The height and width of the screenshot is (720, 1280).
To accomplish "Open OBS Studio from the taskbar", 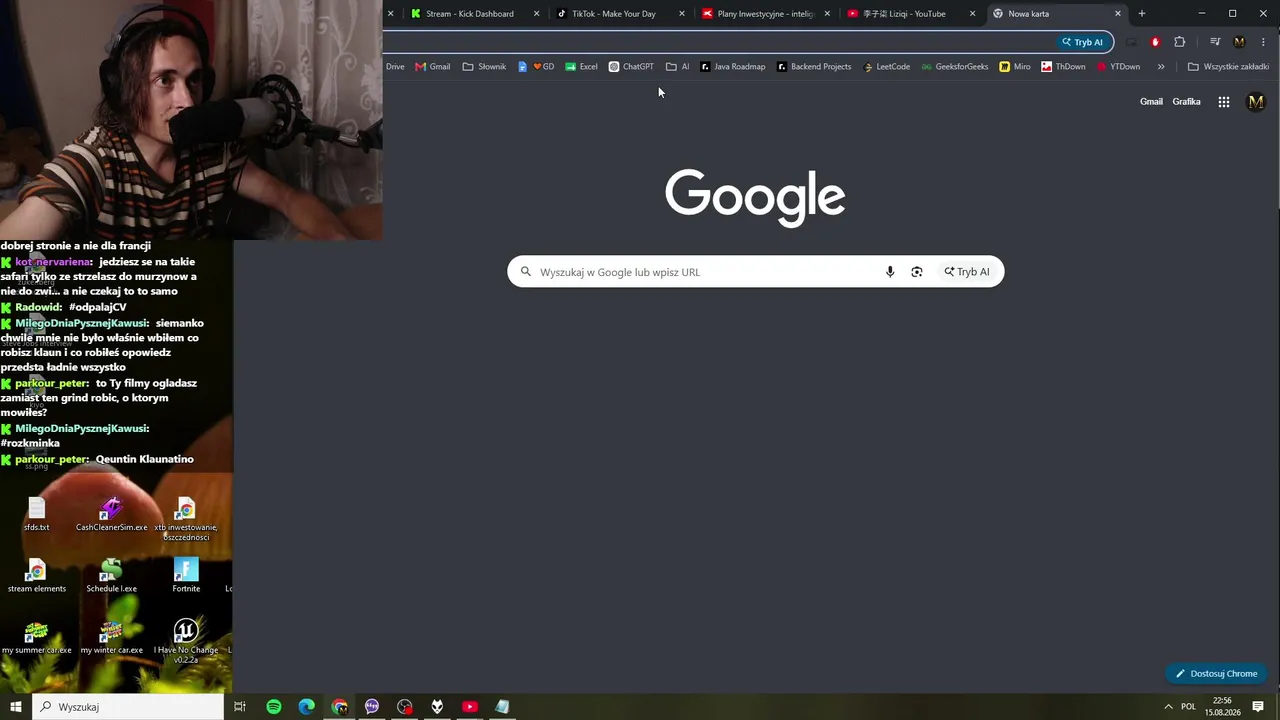I will [x=405, y=707].
